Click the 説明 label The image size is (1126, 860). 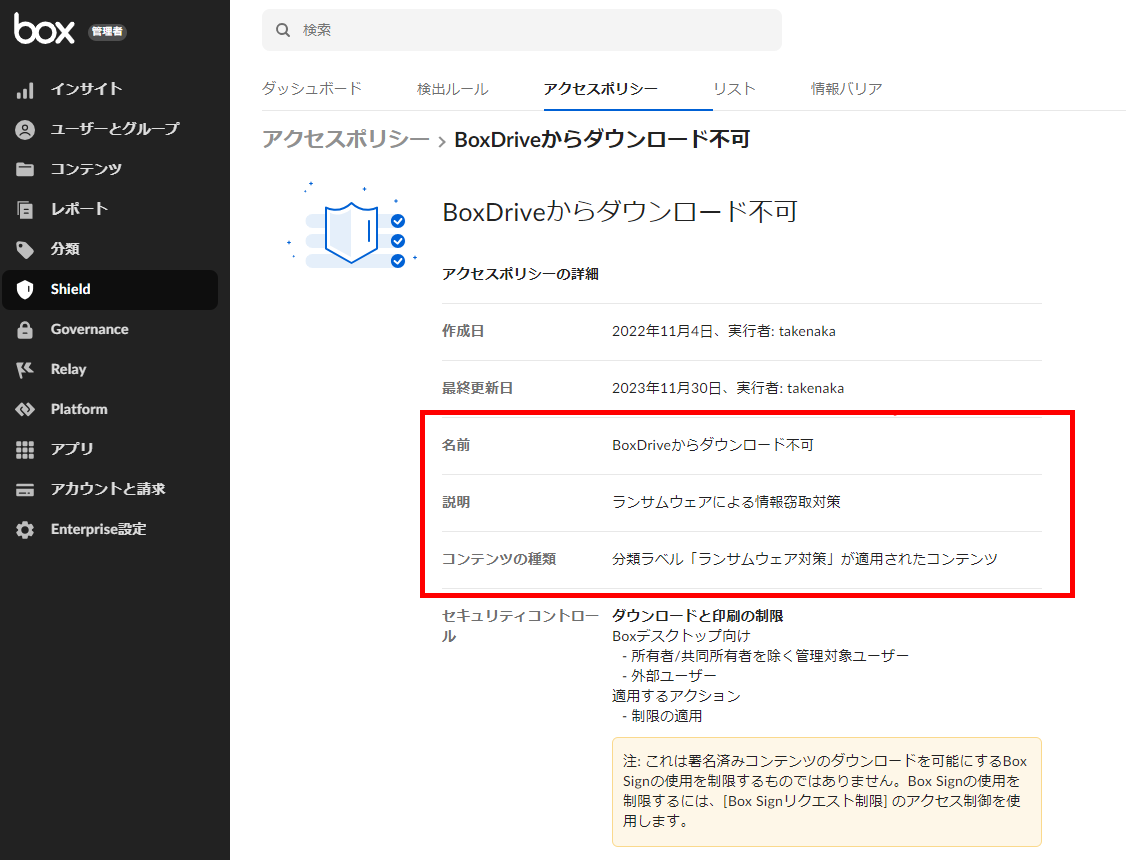(x=455, y=502)
